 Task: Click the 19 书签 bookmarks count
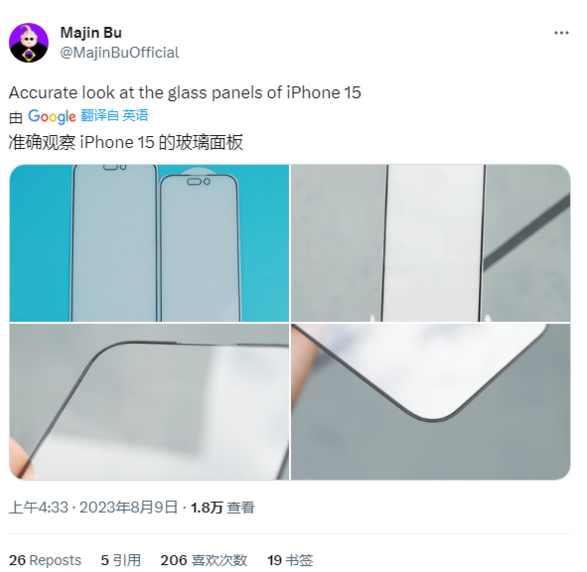pyautogui.click(x=290, y=560)
